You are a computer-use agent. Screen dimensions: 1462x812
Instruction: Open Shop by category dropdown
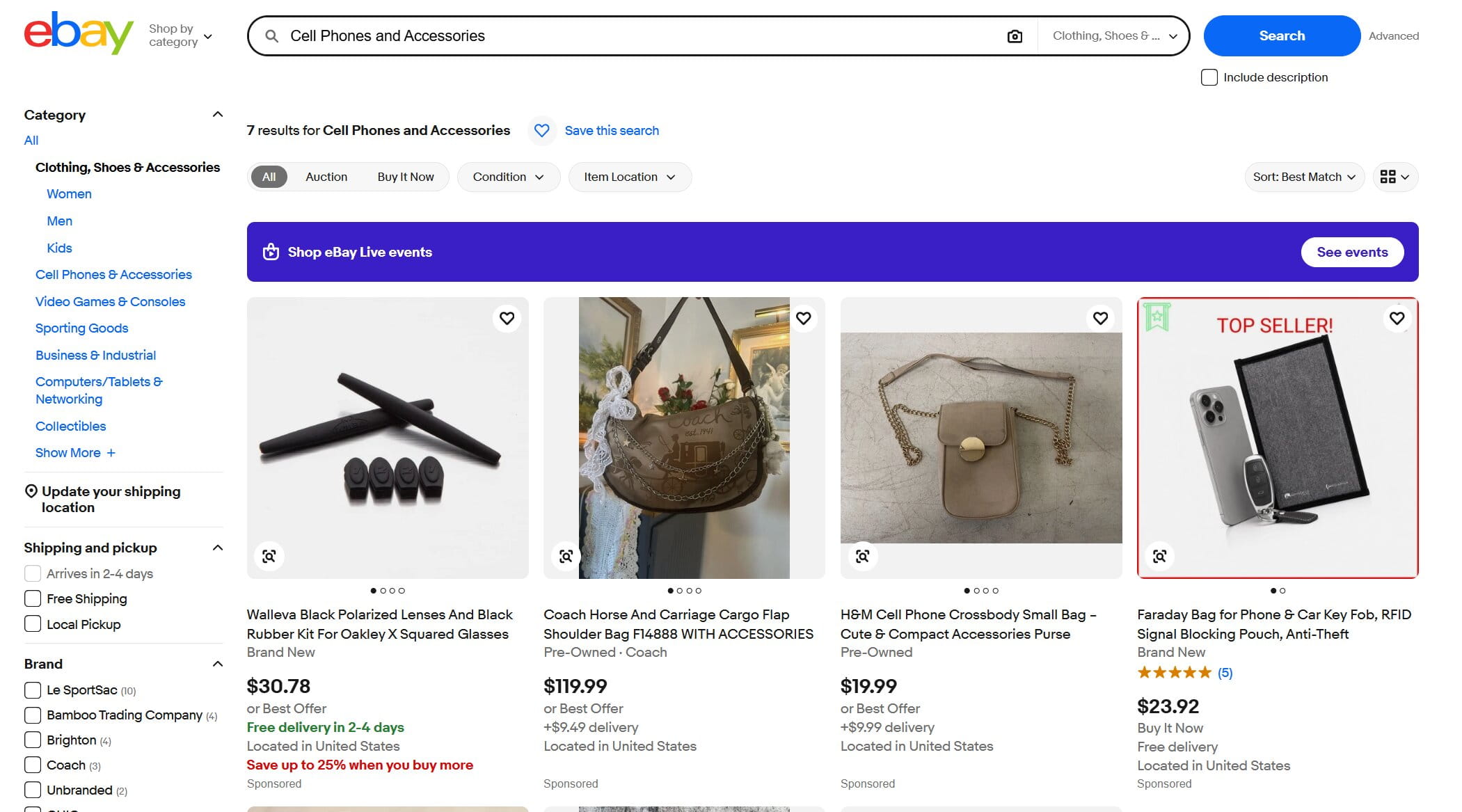click(x=180, y=35)
